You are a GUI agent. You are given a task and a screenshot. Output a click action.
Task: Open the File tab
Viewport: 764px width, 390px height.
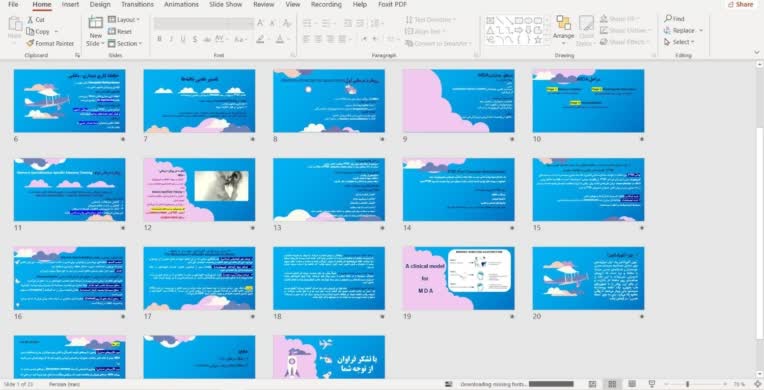14,4
